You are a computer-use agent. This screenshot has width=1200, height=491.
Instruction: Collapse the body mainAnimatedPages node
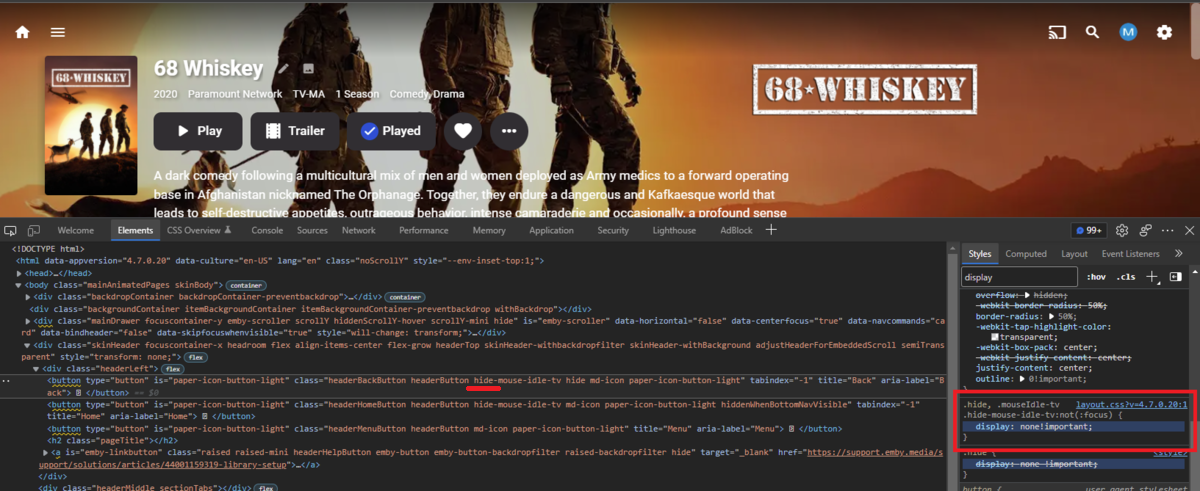click(20, 285)
